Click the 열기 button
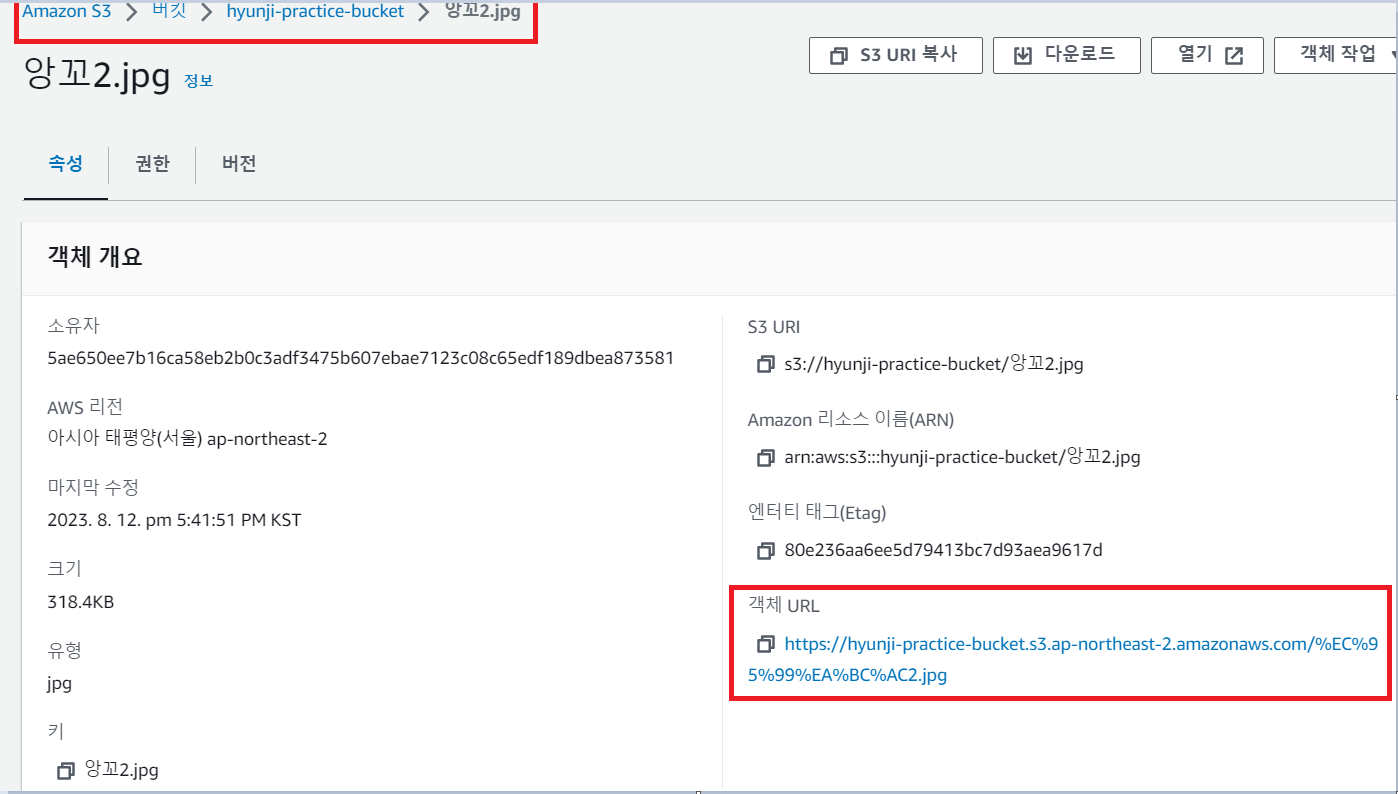Viewport: 1398px width, 794px height. [1207, 55]
